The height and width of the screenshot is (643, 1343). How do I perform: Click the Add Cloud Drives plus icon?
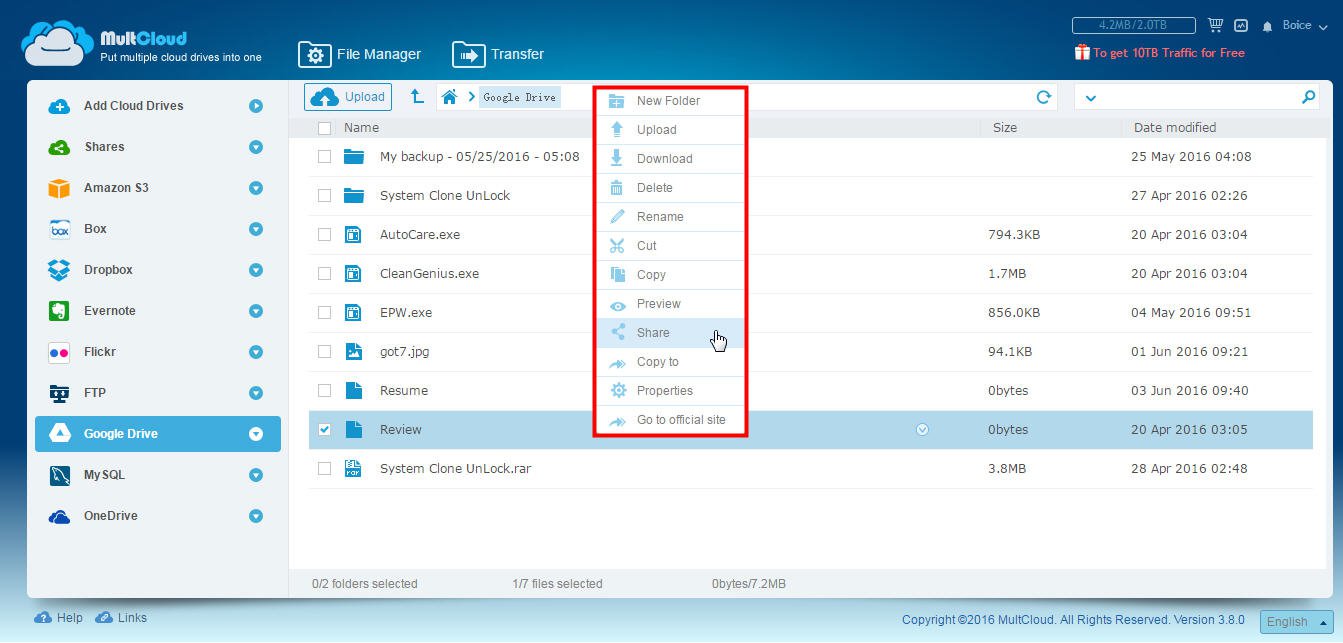click(x=59, y=106)
